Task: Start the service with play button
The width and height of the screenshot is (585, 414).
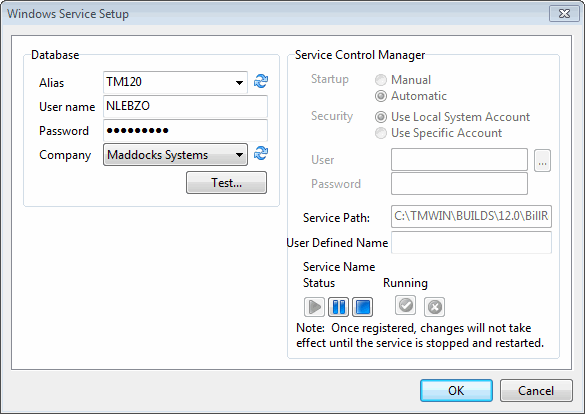Action: point(314,307)
